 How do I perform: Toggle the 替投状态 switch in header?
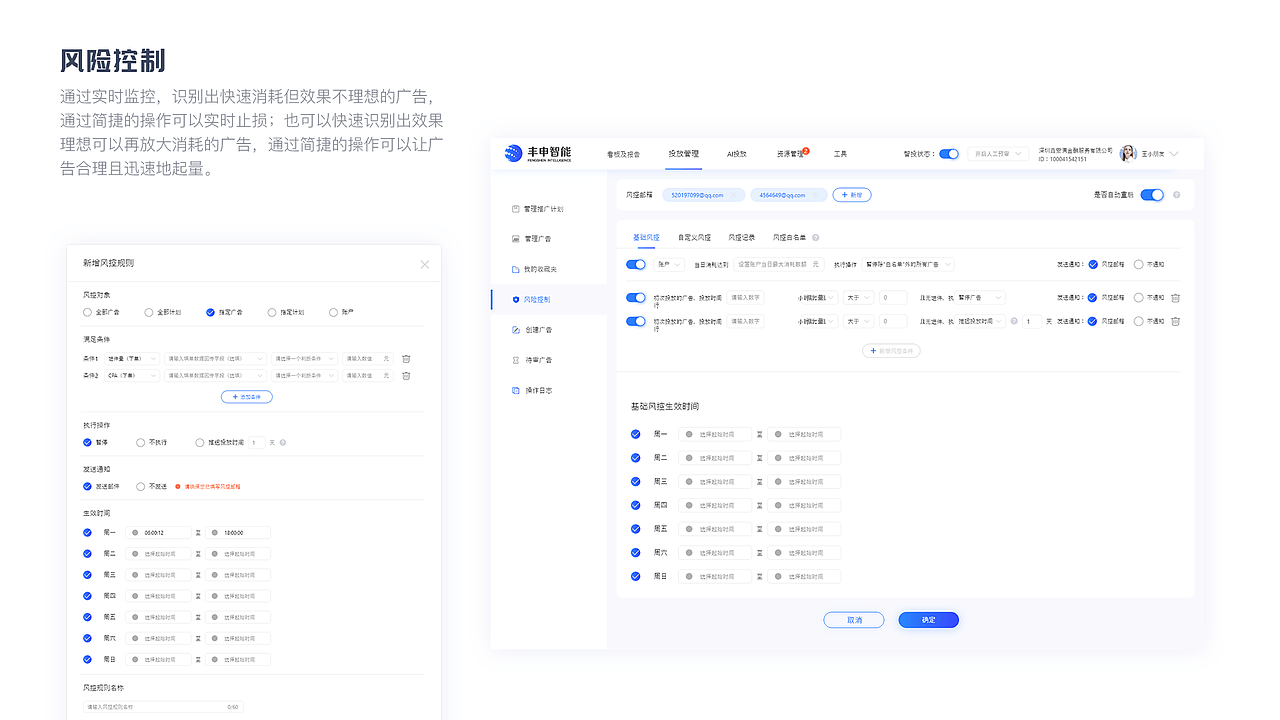click(949, 154)
